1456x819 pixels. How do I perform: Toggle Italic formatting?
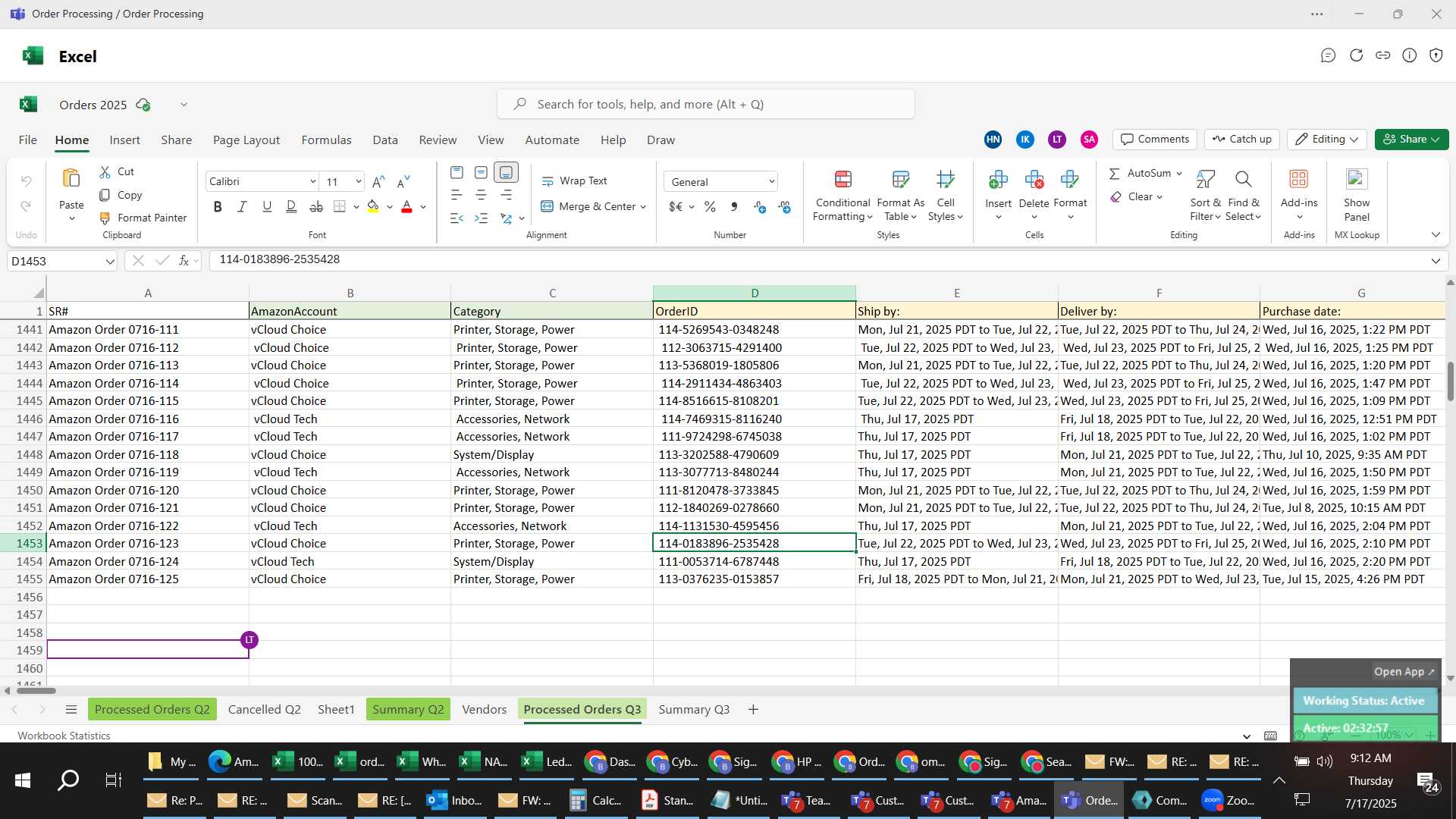[x=242, y=206]
